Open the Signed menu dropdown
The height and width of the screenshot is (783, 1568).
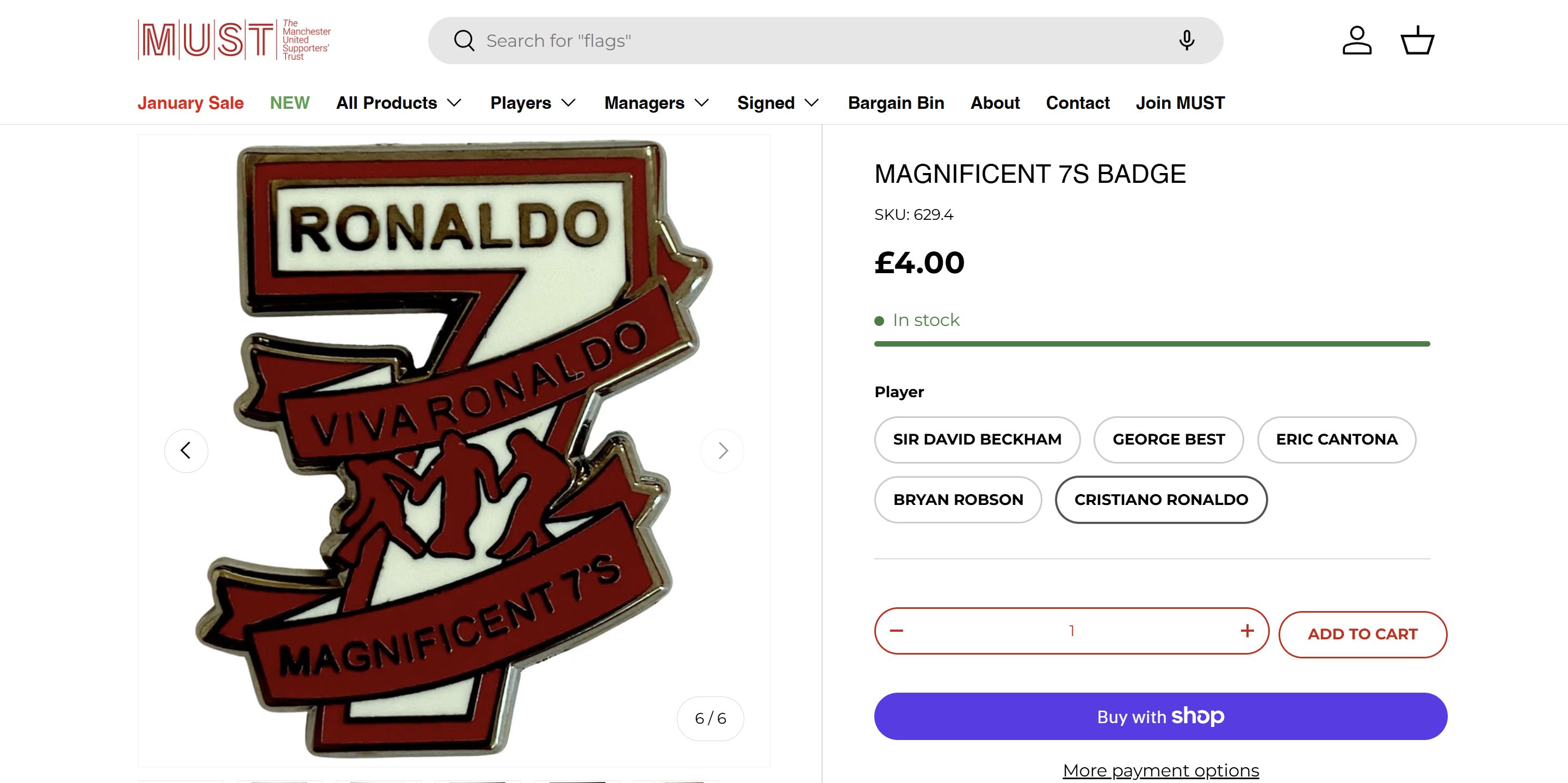click(x=777, y=103)
